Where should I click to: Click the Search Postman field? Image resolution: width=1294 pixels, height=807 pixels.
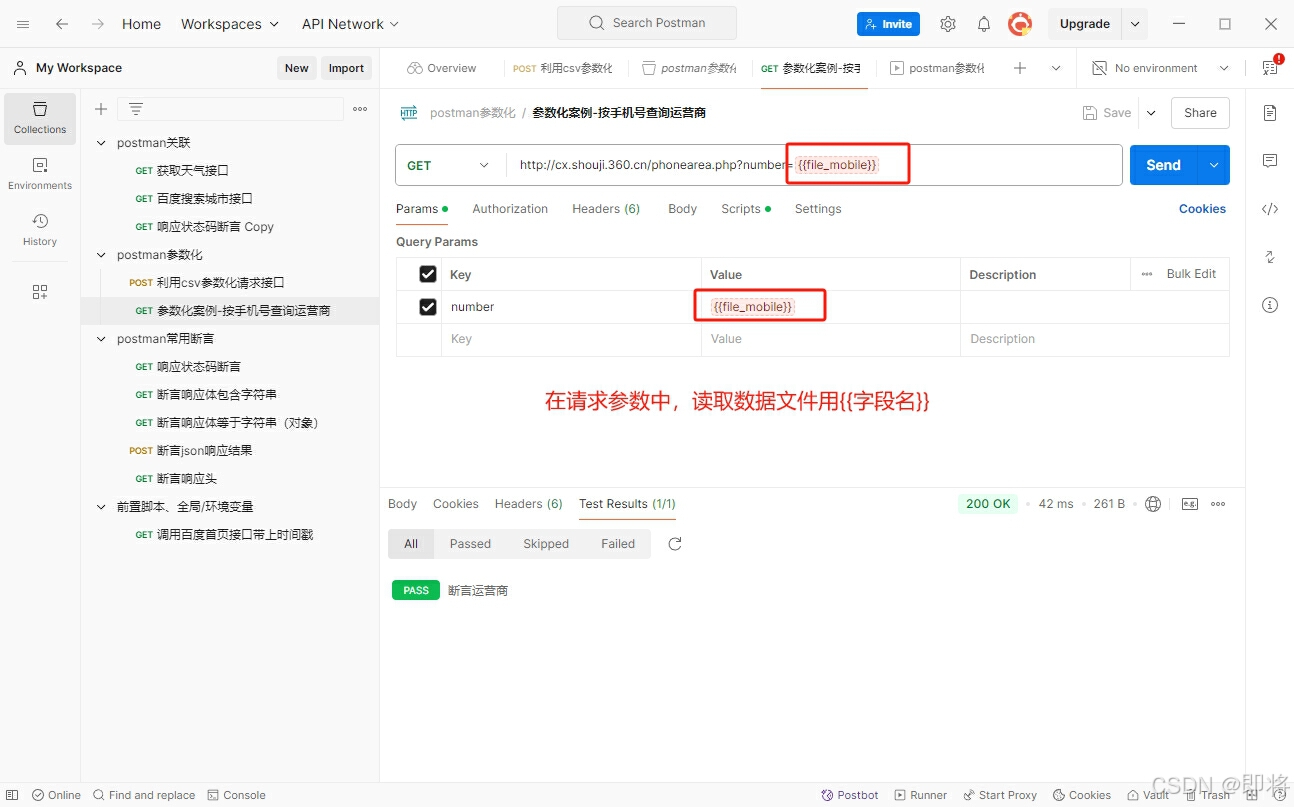647,23
